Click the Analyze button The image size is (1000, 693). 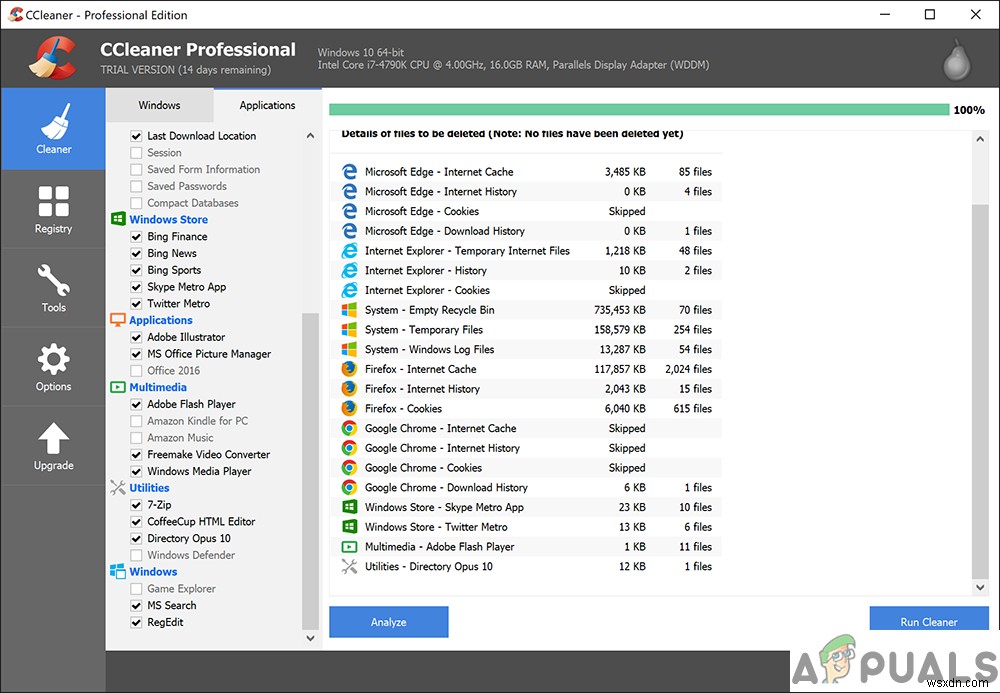coord(388,622)
